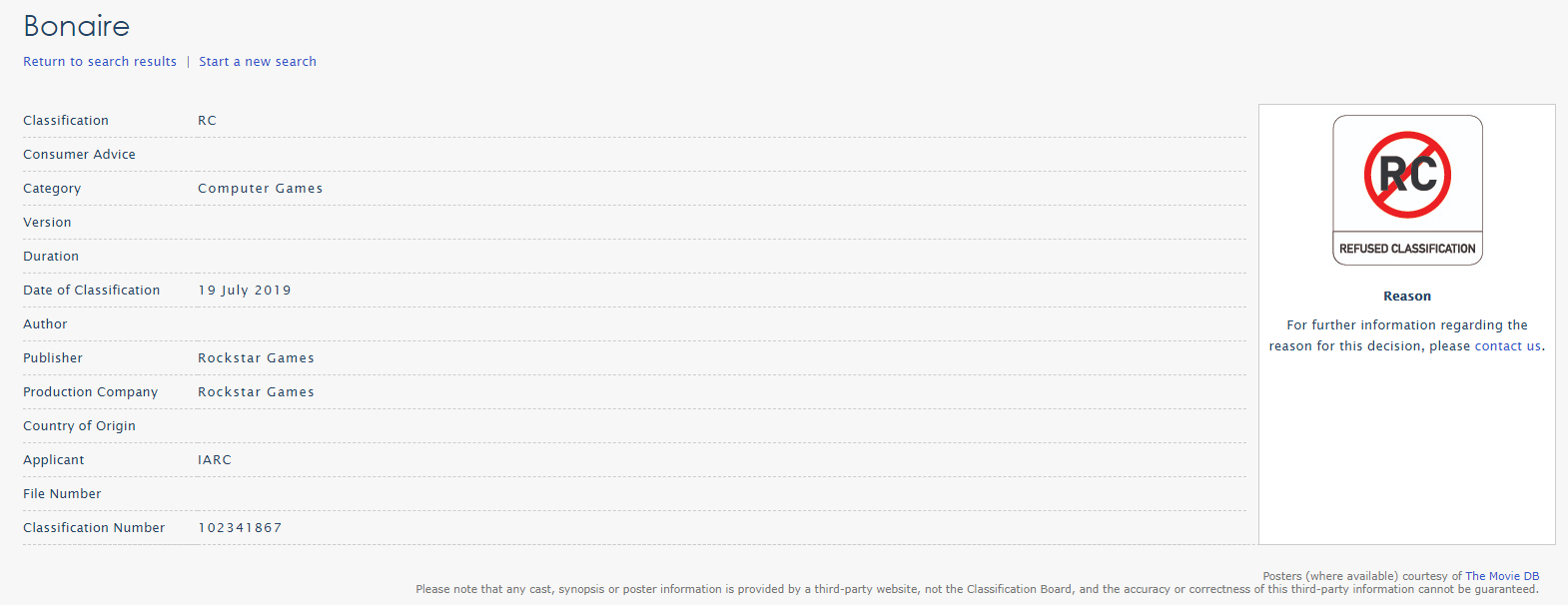Click the RC Refused Classification icon
The height and width of the screenshot is (605, 1568).
[1407, 190]
